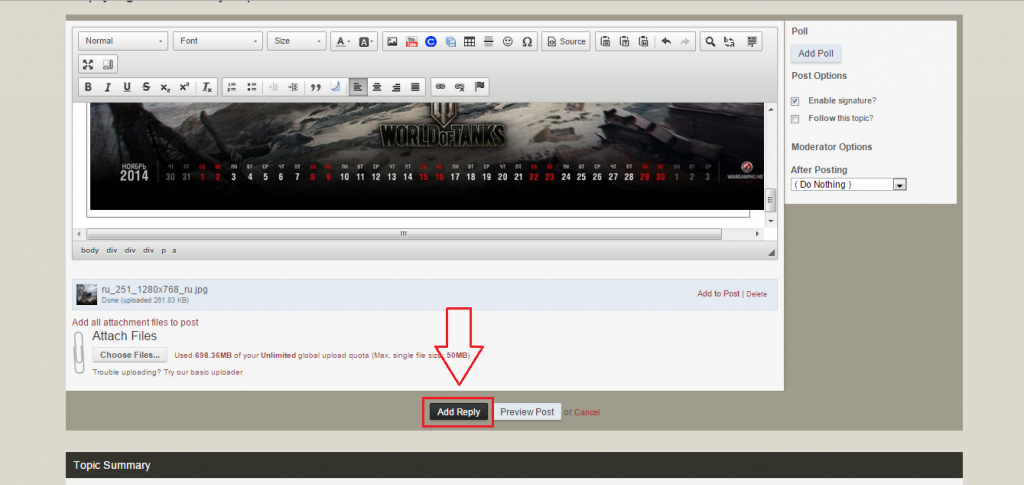Select the p element in the path bar
Image resolution: width=1024 pixels, height=485 pixels.
pos(164,250)
